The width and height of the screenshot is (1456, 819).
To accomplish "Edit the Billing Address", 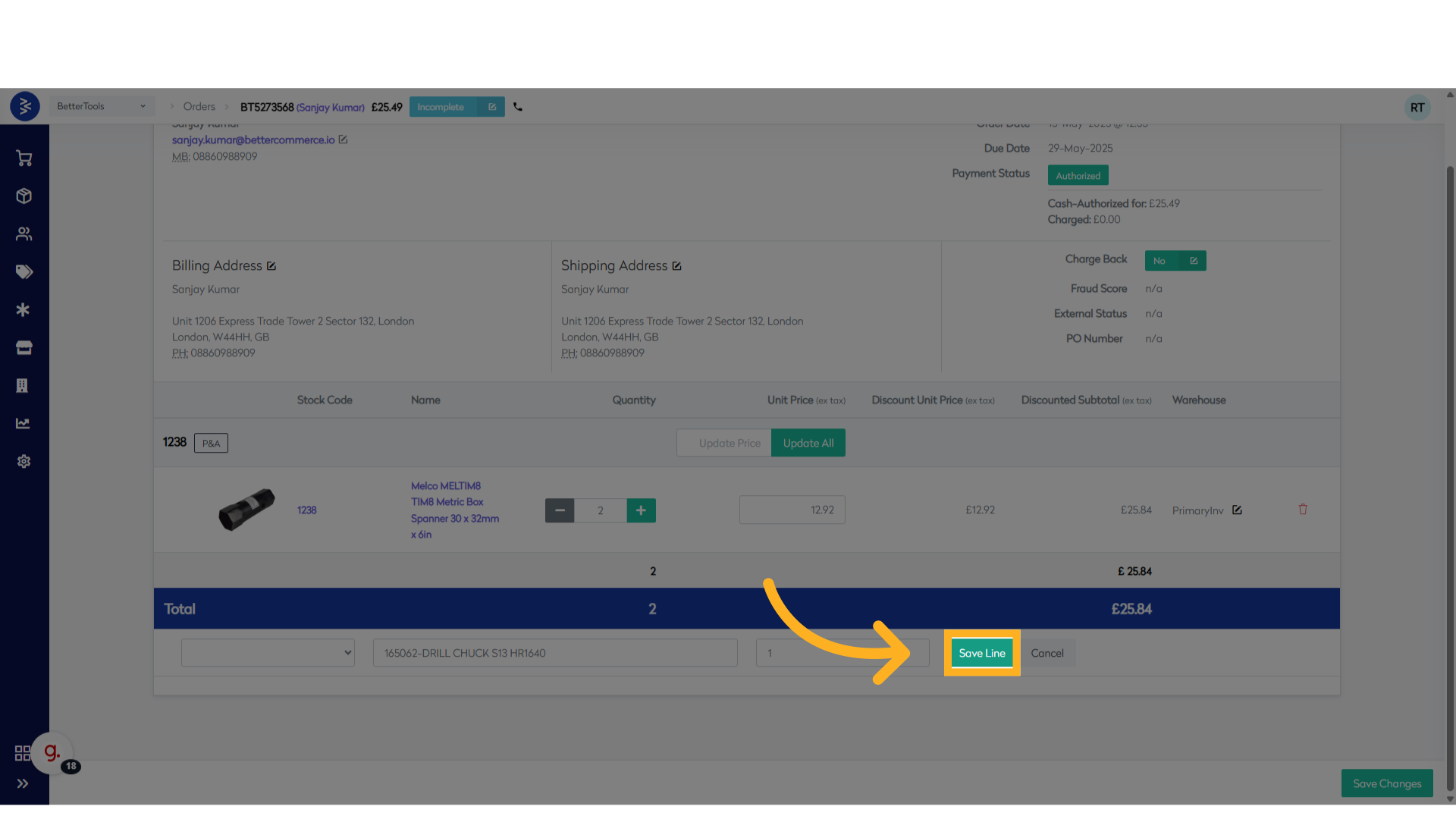I will [271, 266].
